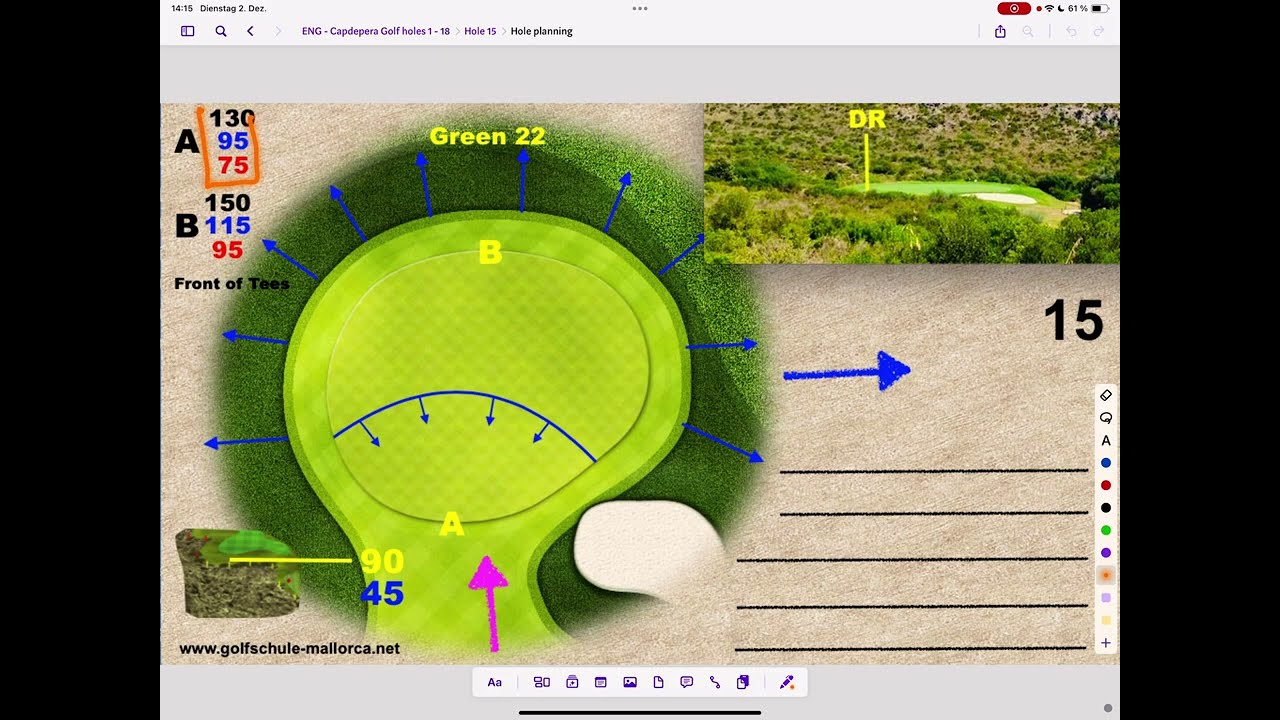Toggle the drawing pencil tool
Image resolution: width=1280 pixels, height=720 pixels.
tap(787, 682)
